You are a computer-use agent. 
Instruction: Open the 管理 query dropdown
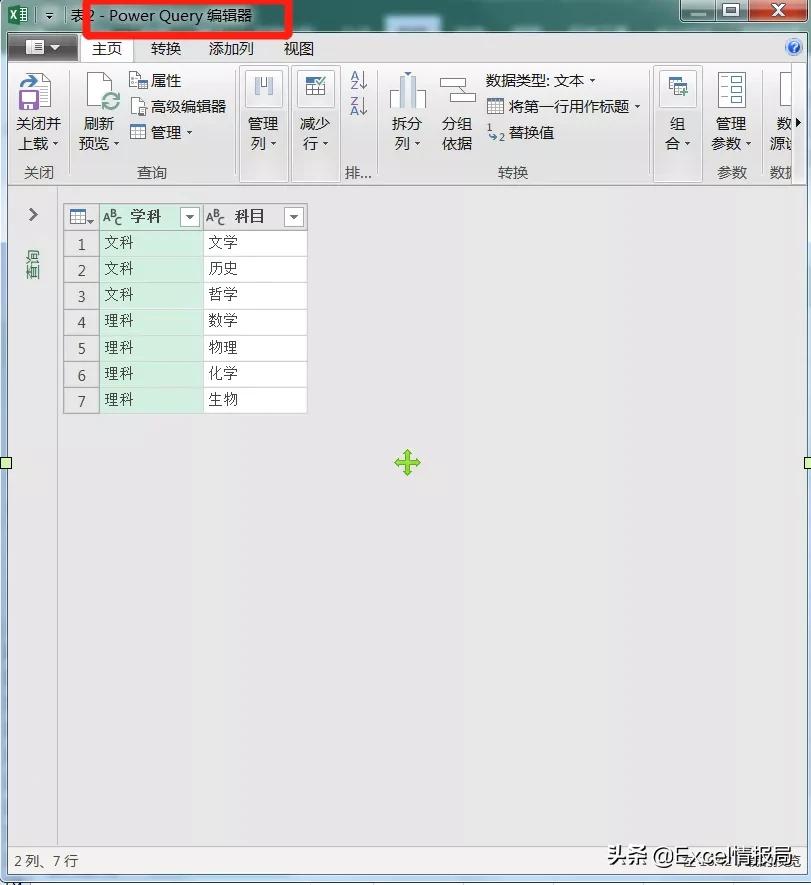click(x=161, y=133)
